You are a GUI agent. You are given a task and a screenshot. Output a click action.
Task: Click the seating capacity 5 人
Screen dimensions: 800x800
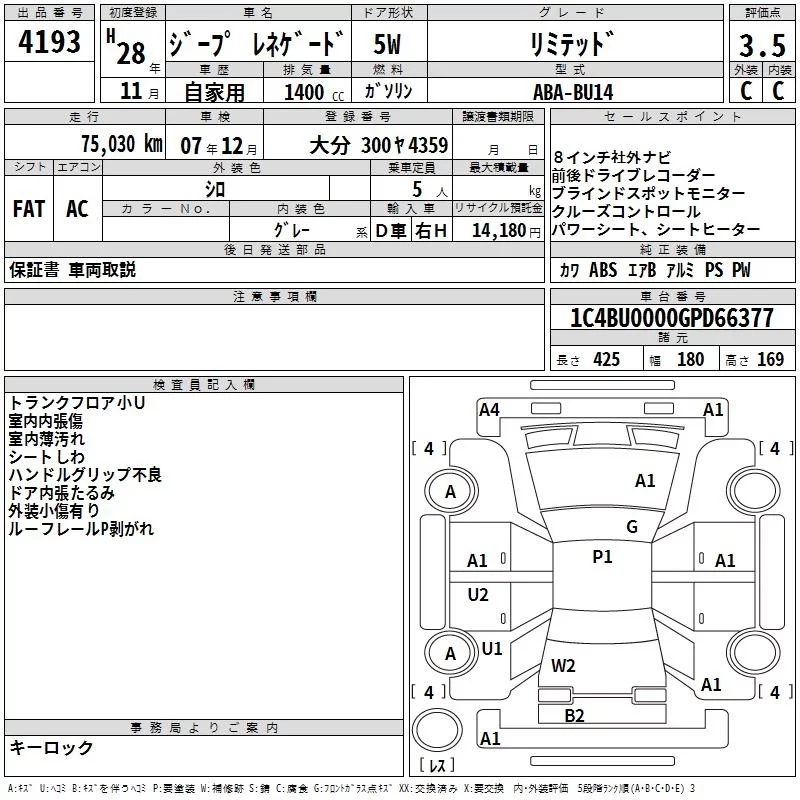[430, 190]
